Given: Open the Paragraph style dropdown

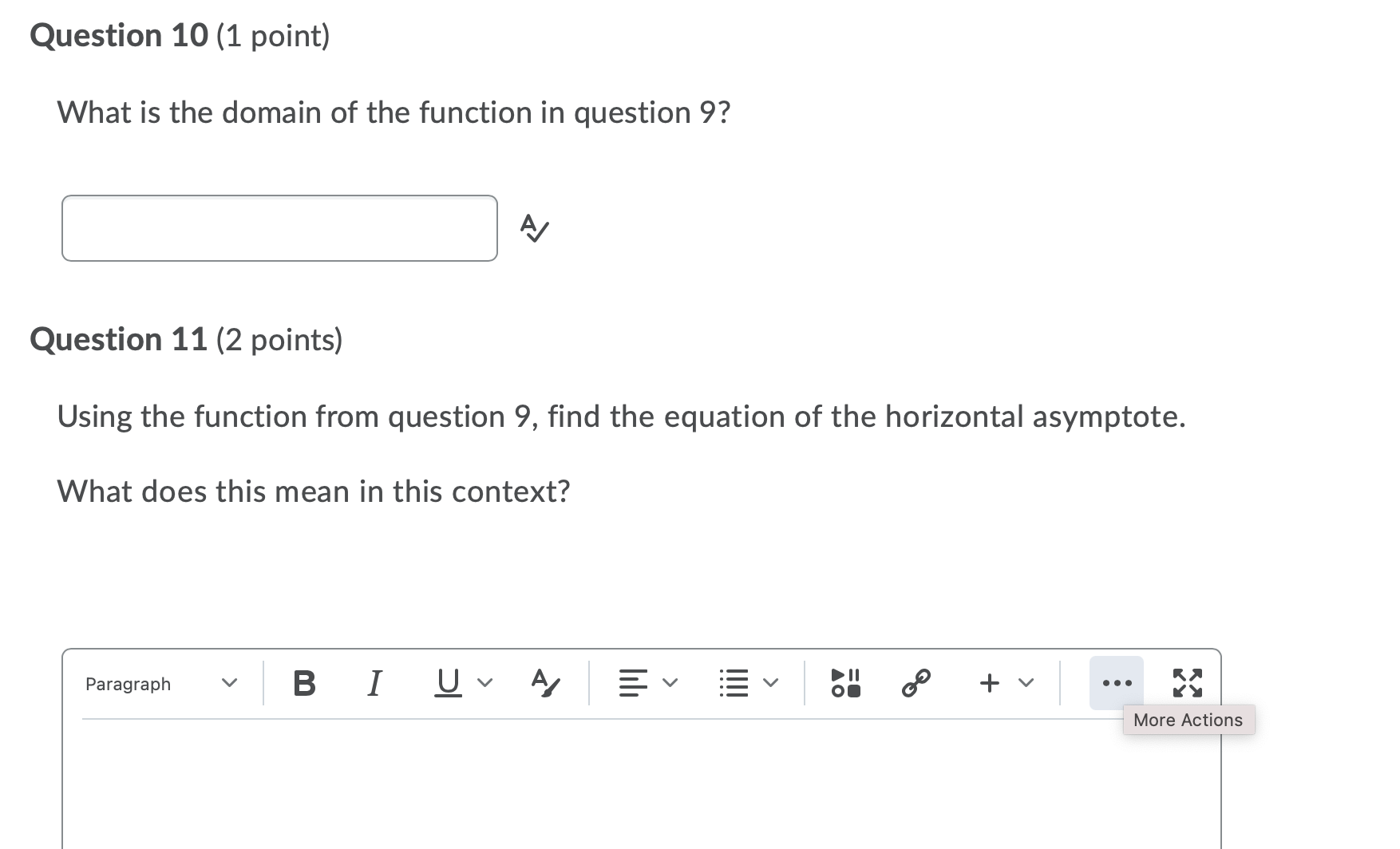Looking at the screenshot, I should click(160, 683).
